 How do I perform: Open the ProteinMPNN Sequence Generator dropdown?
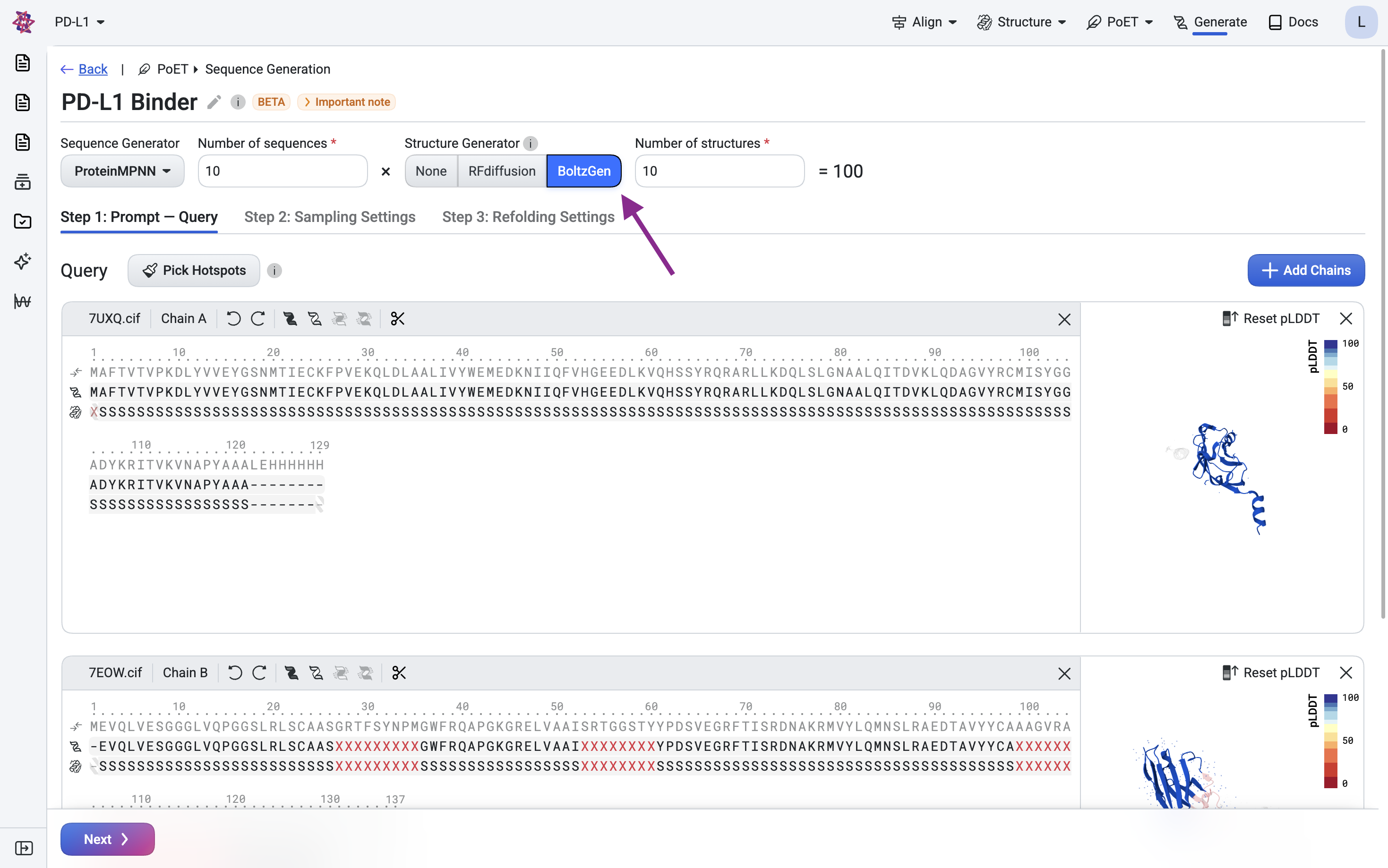122,171
